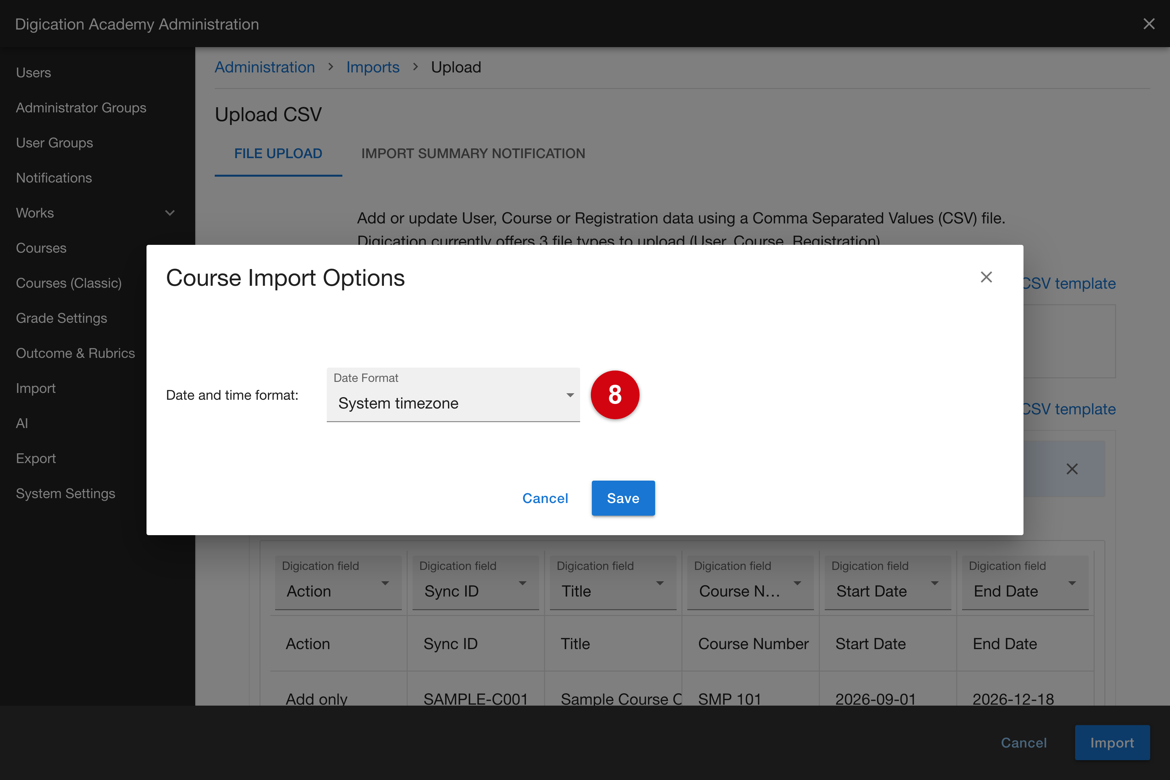Dismiss the blue notification banner

tap(1072, 469)
